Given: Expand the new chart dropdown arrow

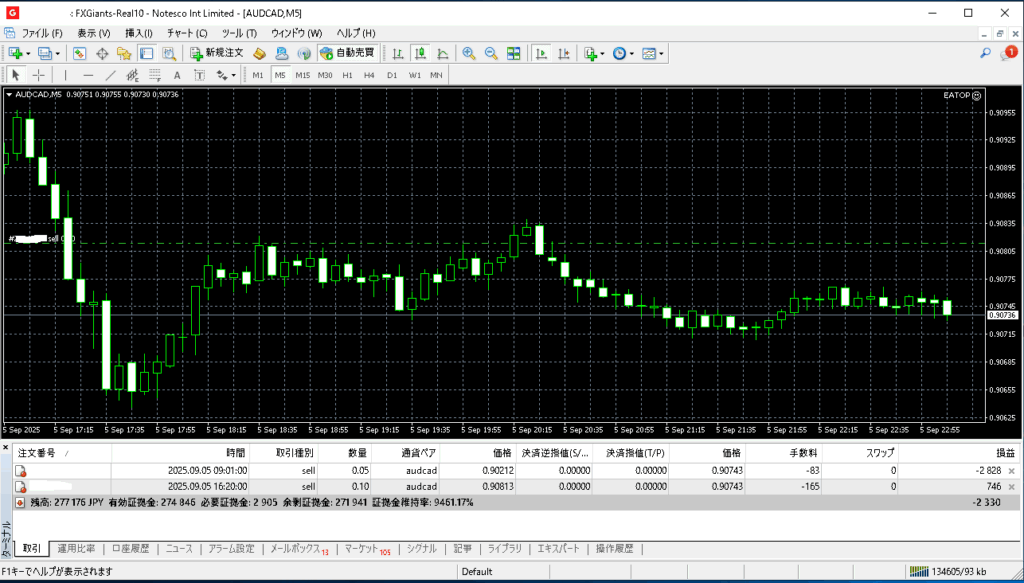Looking at the screenshot, I should click(x=28, y=53).
